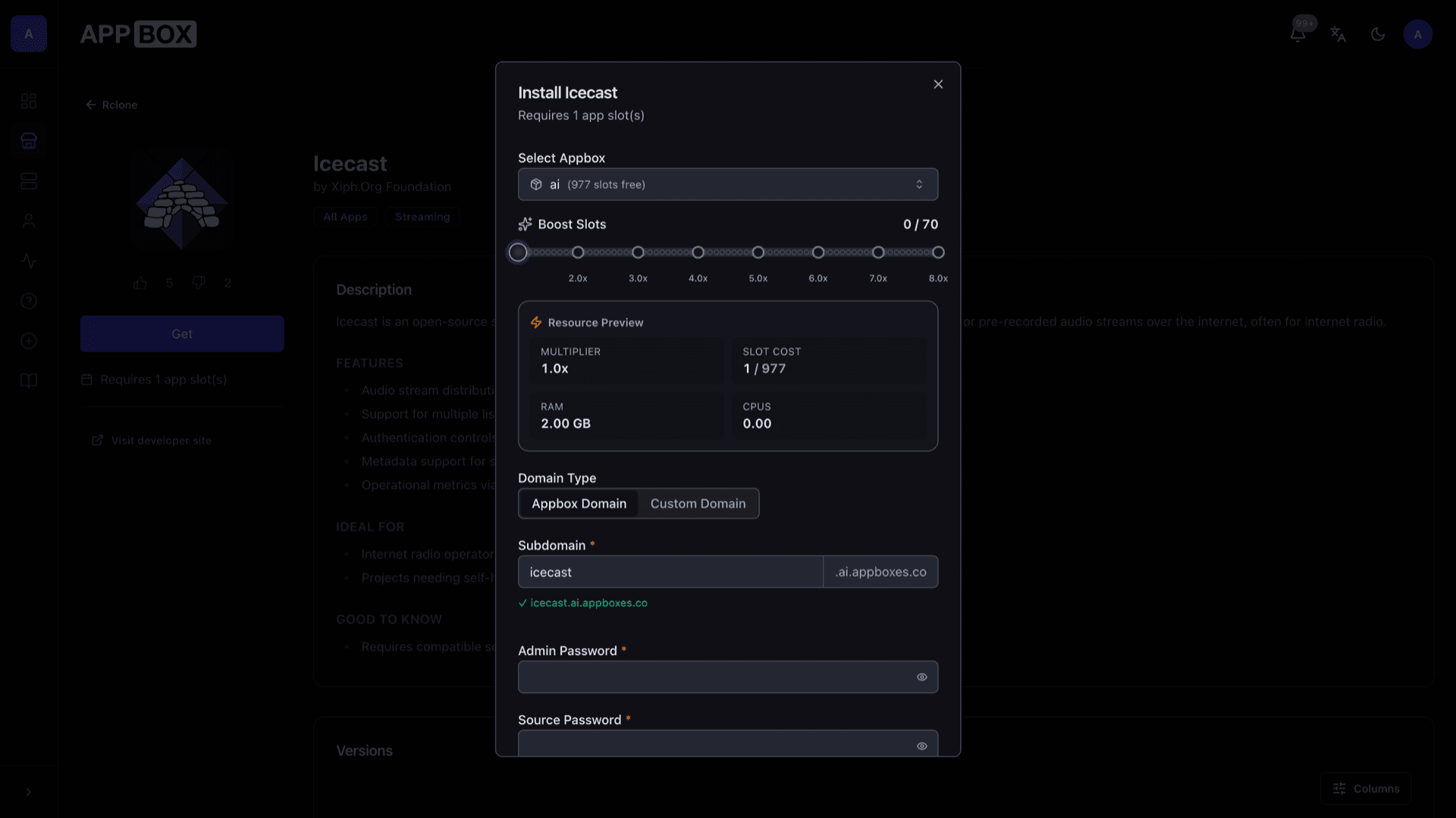Show the Source Password text

coord(921,746)
